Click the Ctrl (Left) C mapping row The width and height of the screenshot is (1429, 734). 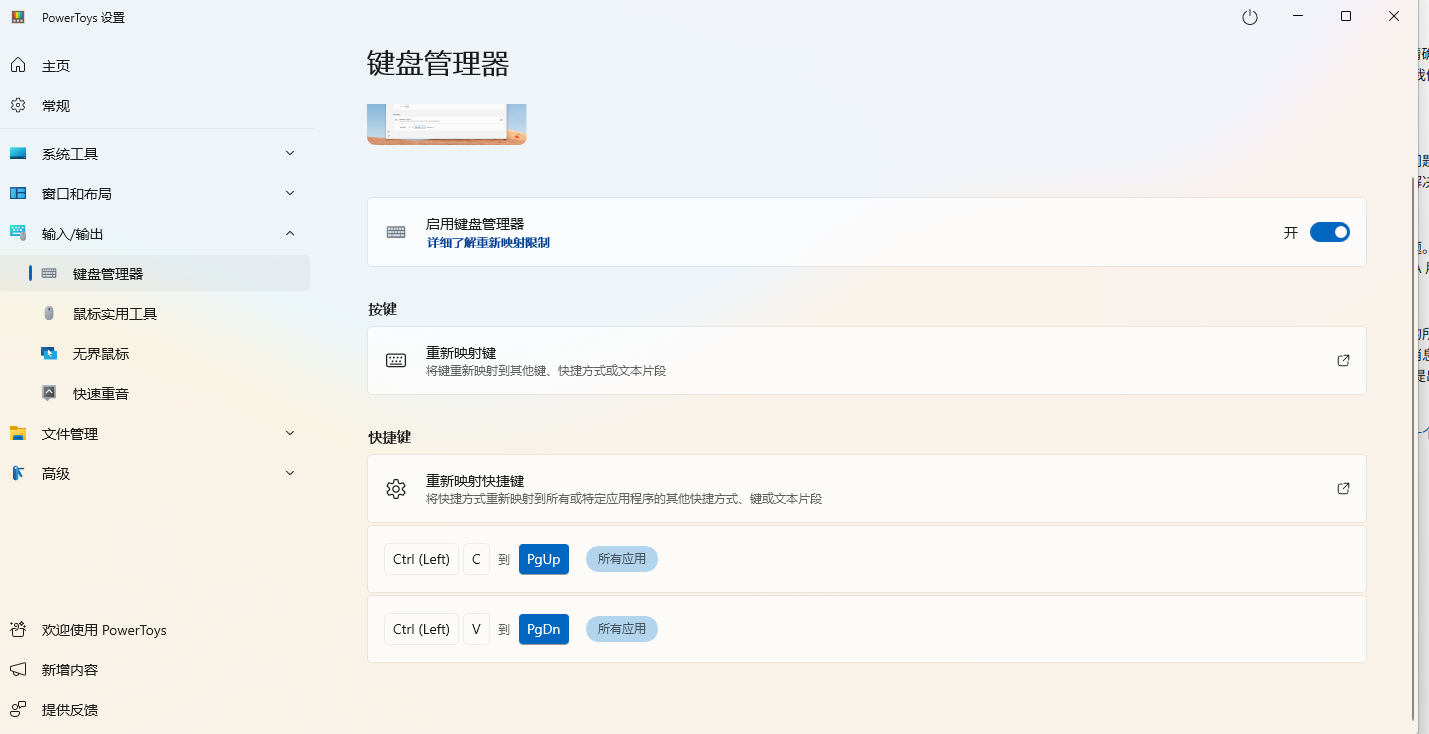coord(867,559)
